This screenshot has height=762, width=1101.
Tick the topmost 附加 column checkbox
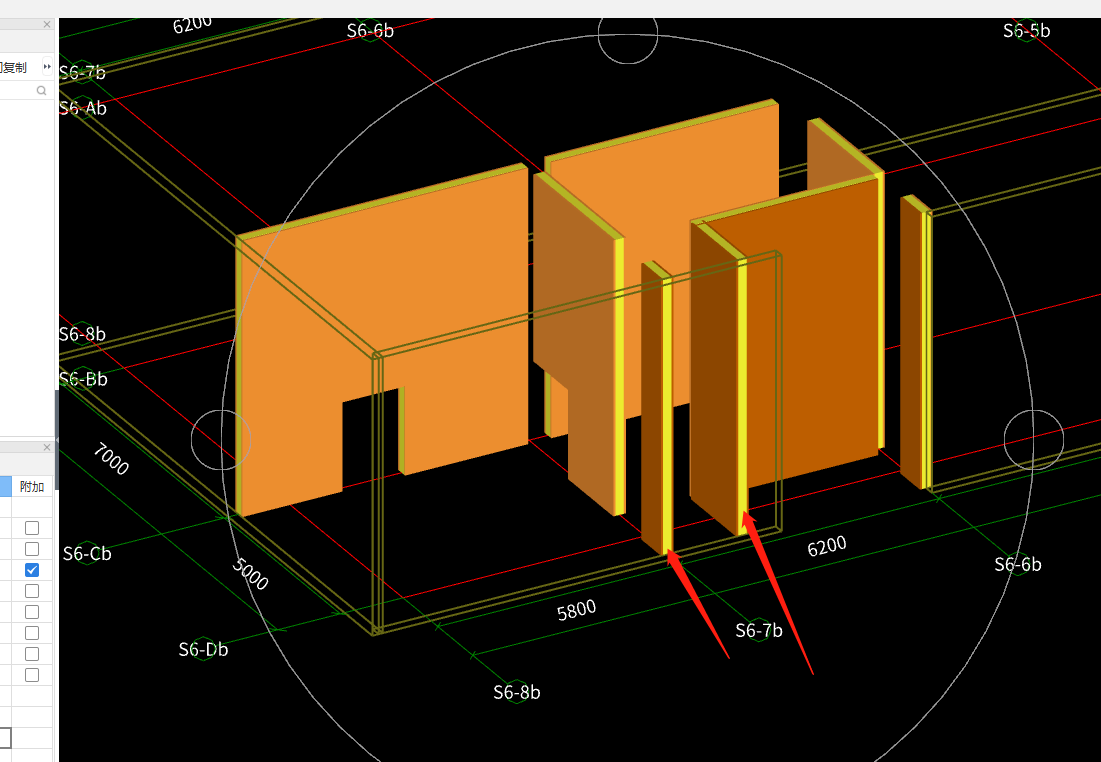coord(32,527)
